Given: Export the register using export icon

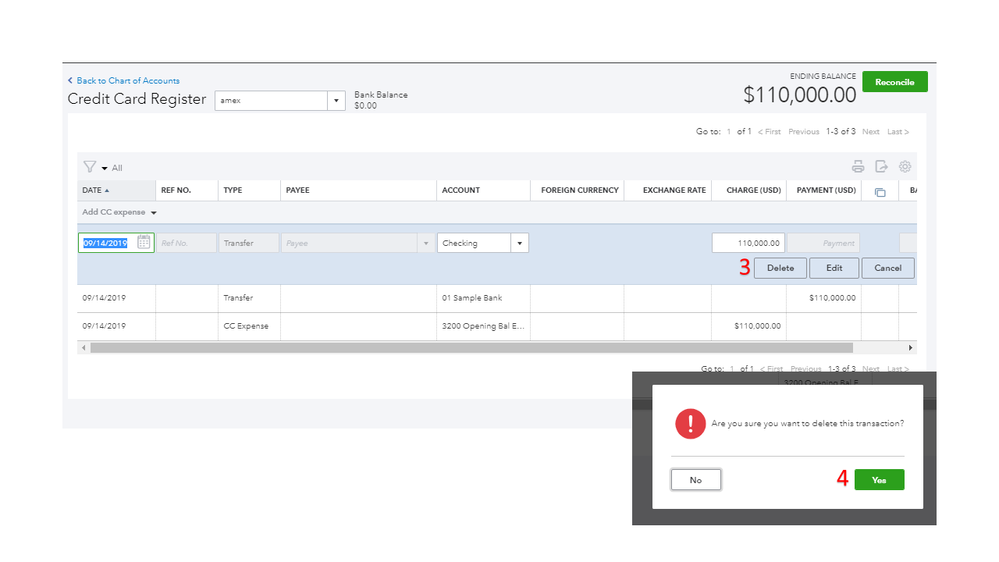Looking at the screenshot, I should 881,166.
